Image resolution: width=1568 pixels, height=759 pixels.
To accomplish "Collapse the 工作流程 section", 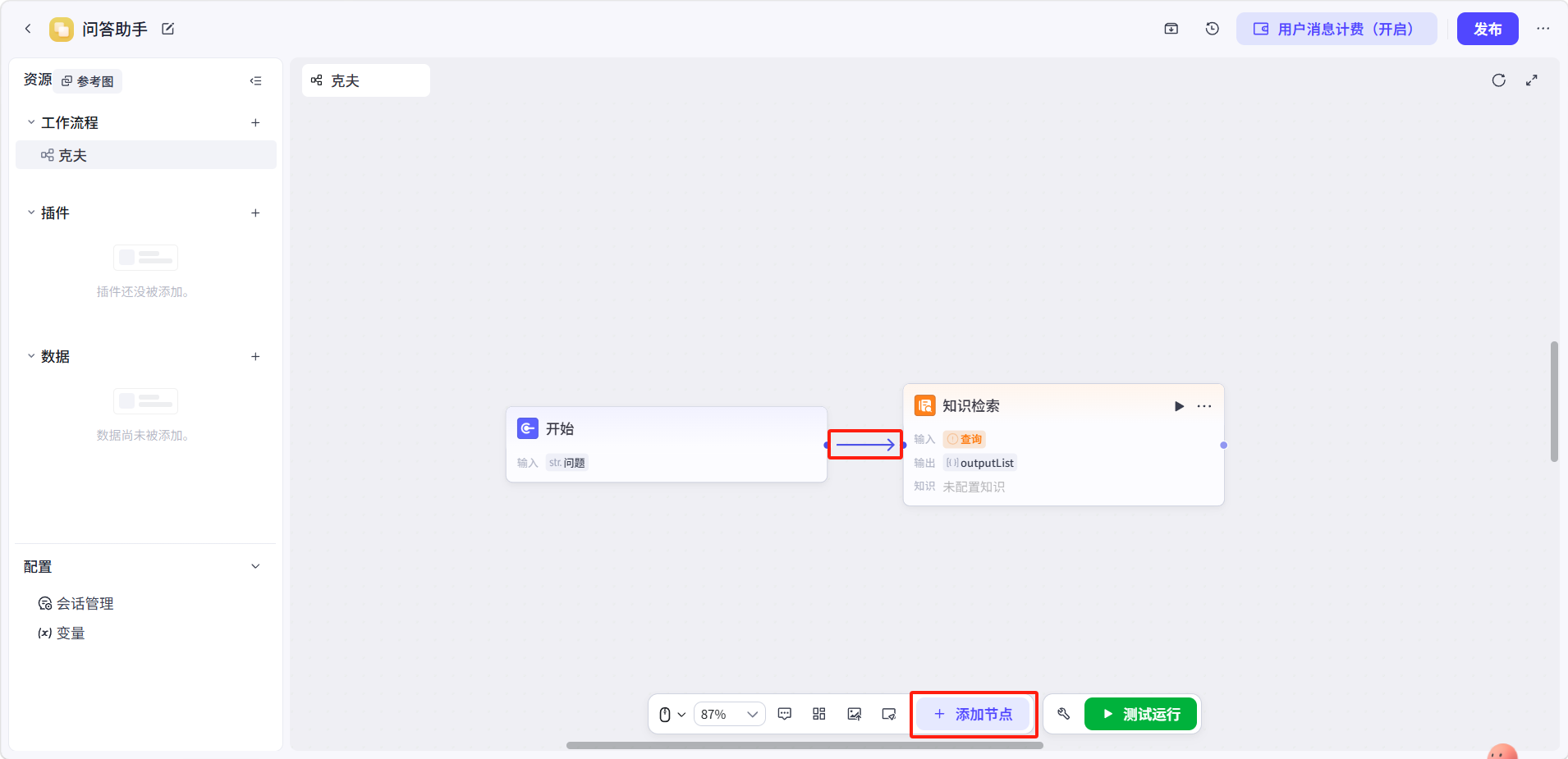I will point(31,122).
